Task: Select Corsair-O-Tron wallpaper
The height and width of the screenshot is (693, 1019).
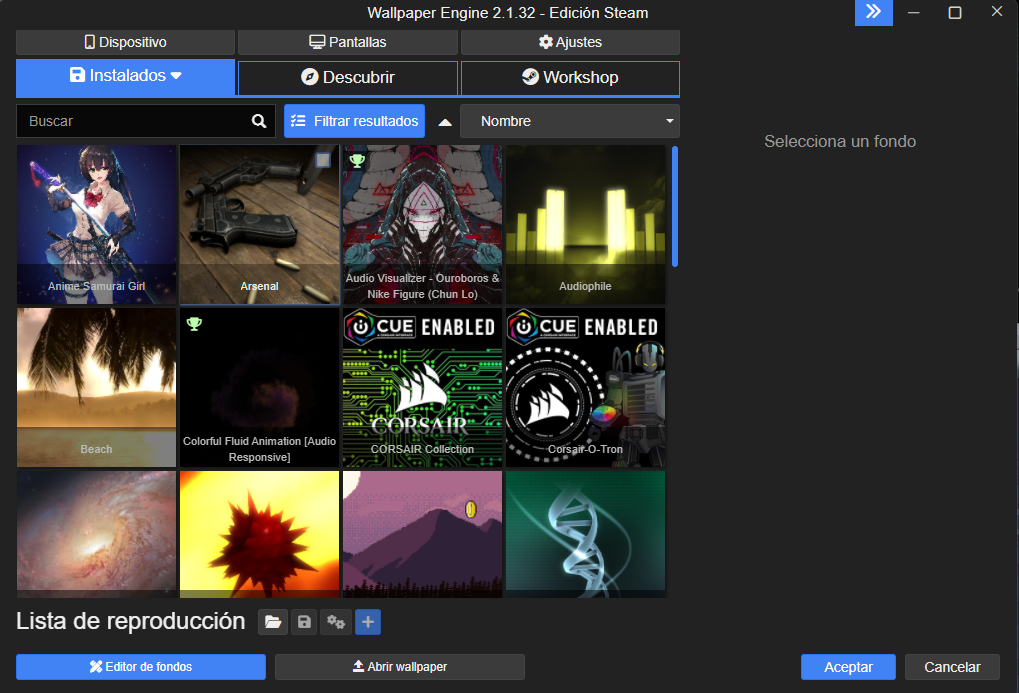Action: click(586, 387)
